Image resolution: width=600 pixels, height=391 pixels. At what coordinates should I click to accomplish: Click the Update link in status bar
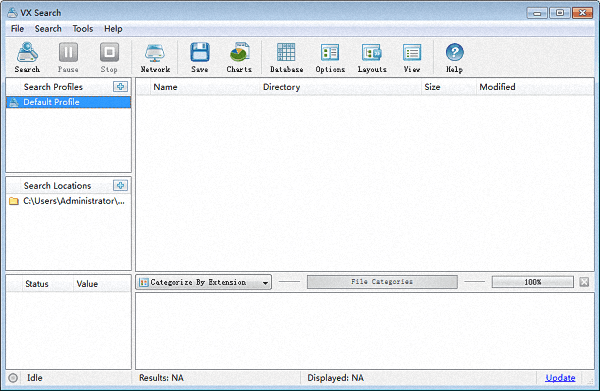pyautogui.click(x=560, y=378)
